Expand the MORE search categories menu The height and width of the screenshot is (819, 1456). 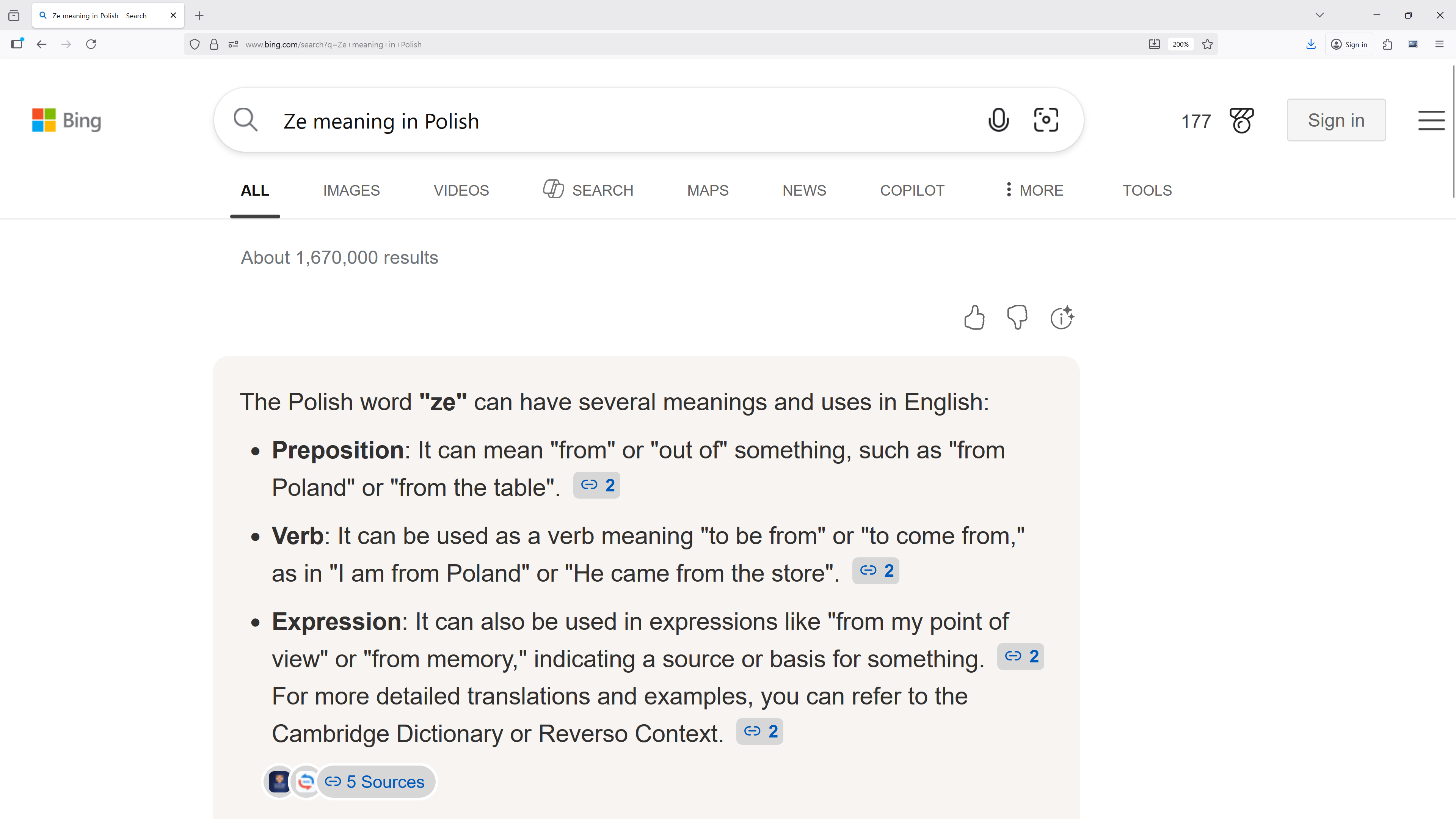(1034, 190)
